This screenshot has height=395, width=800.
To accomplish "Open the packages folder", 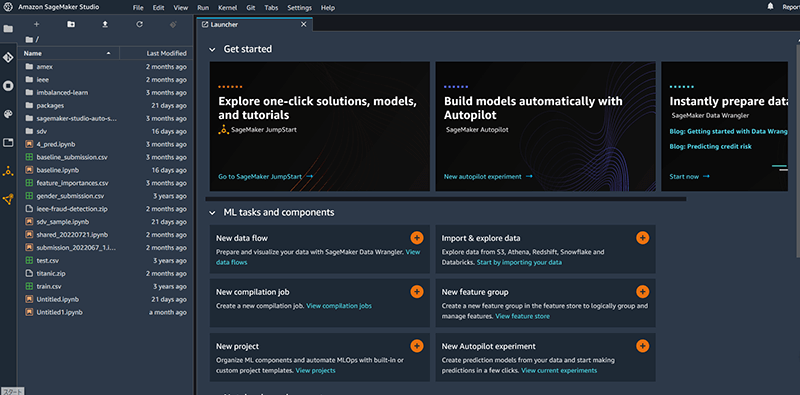I will tap(106, 106).
